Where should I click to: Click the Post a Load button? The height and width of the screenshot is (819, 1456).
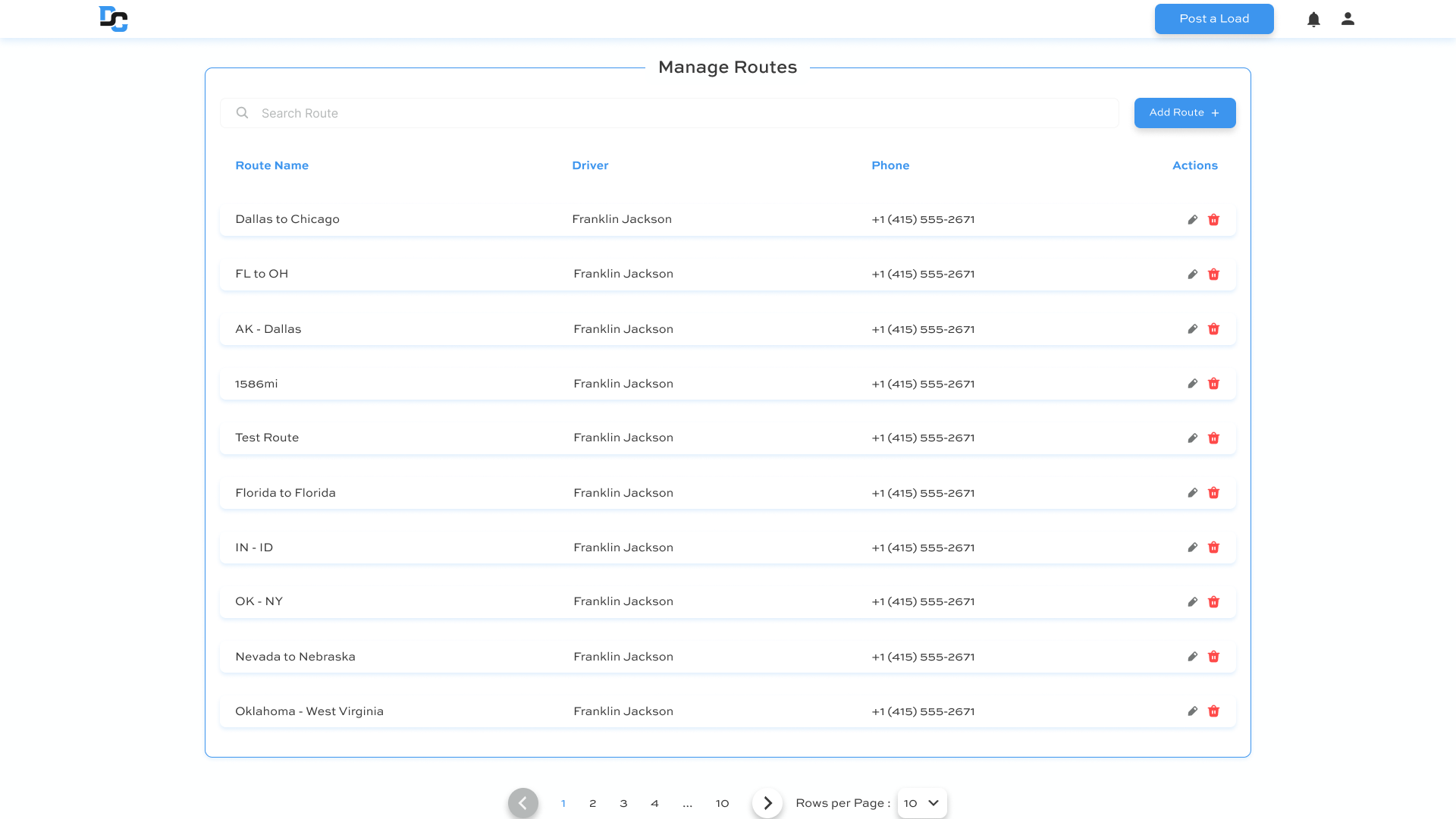(1214, 19)
